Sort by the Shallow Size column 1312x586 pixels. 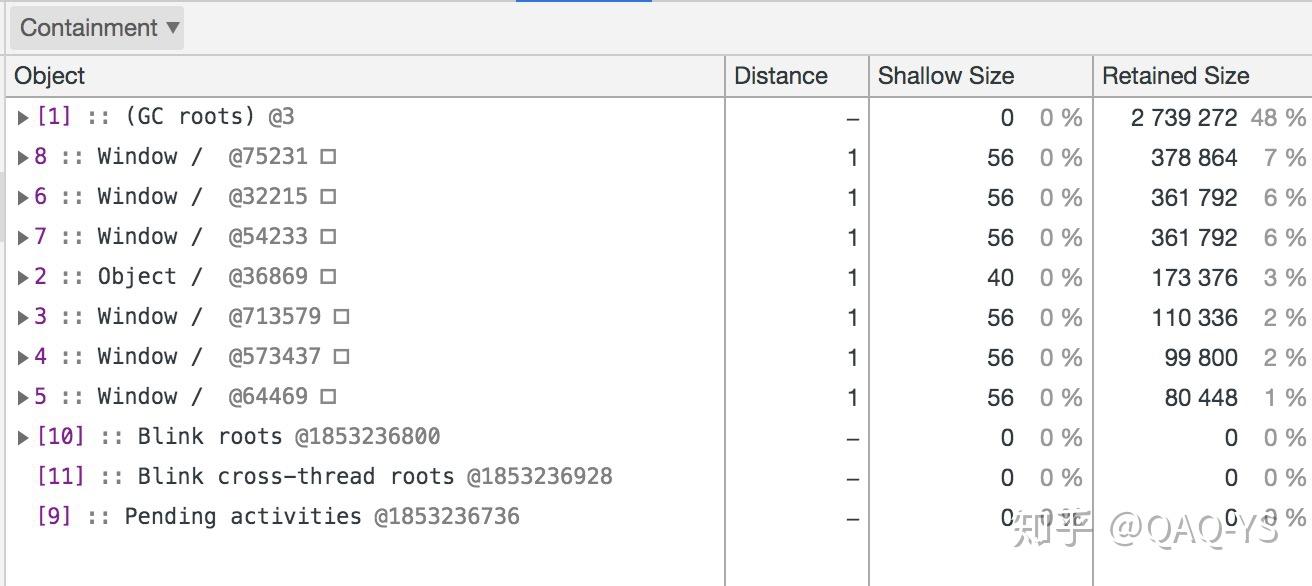tap(980, 76)
